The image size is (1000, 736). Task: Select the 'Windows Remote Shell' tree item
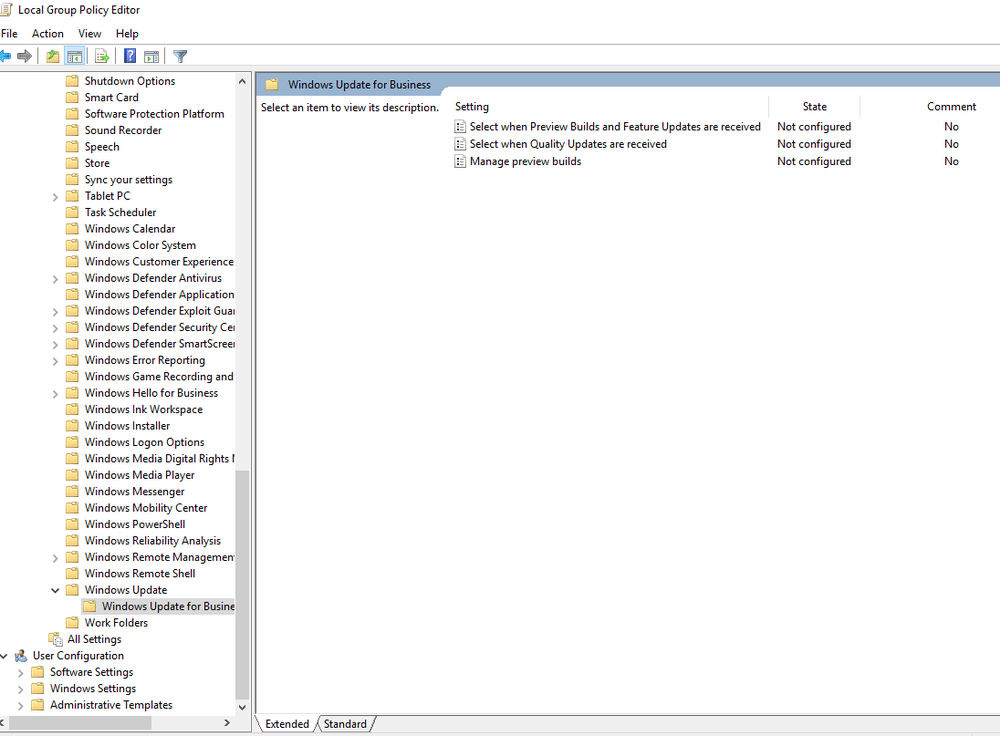tap(140, 573)
